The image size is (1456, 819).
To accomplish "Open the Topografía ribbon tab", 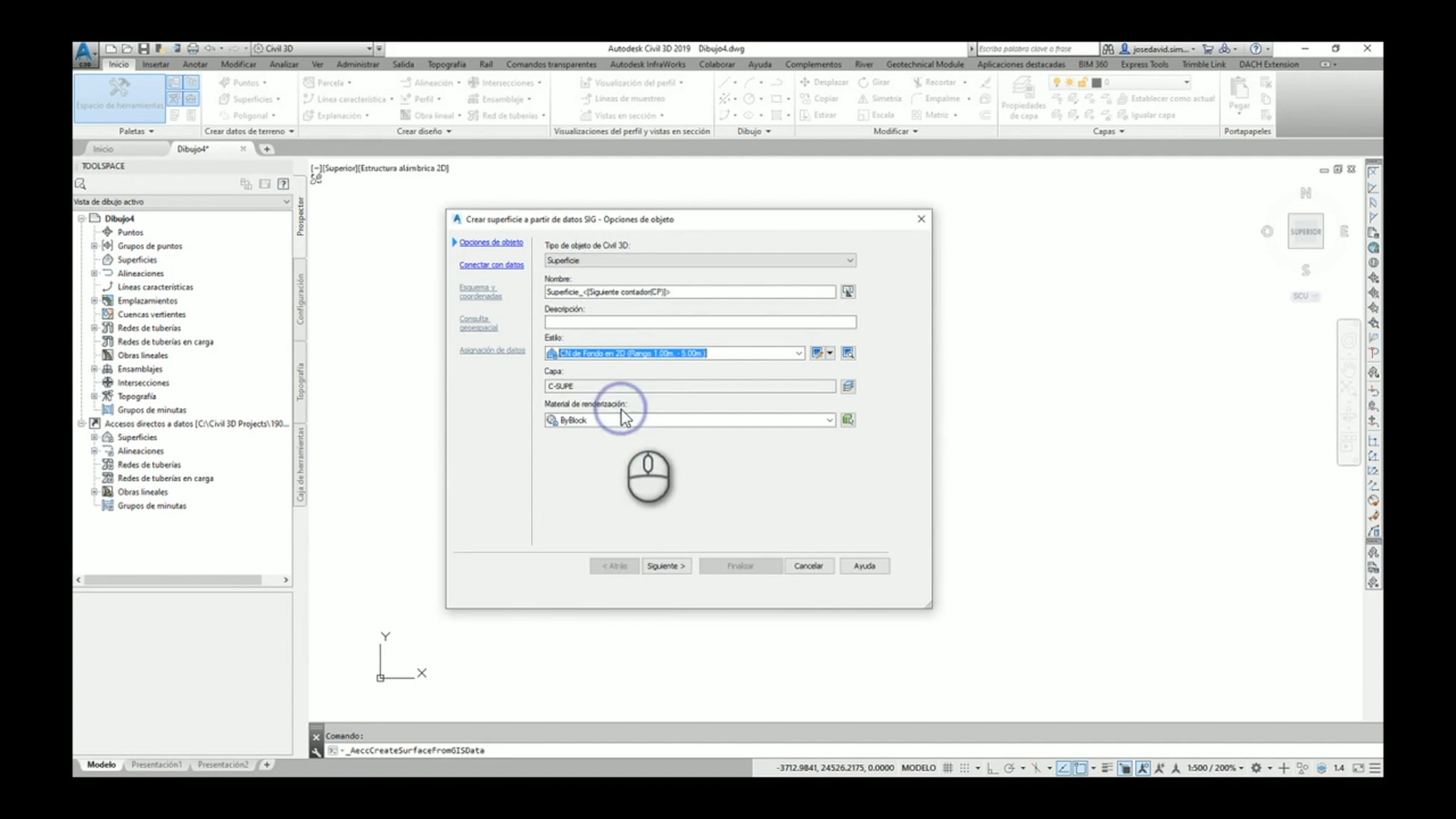I will (x=446, y=64).
